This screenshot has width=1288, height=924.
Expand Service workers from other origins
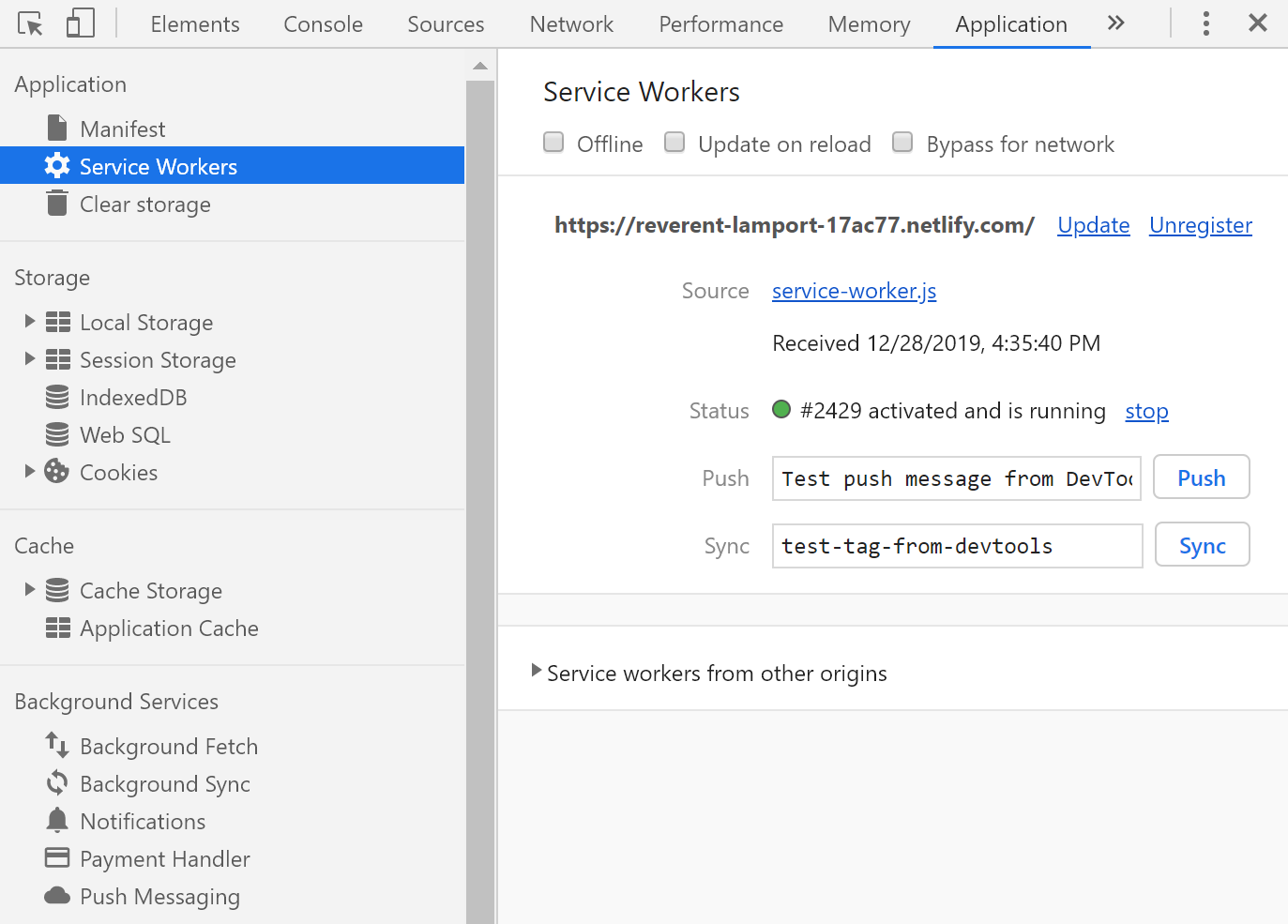coord(537,672)
